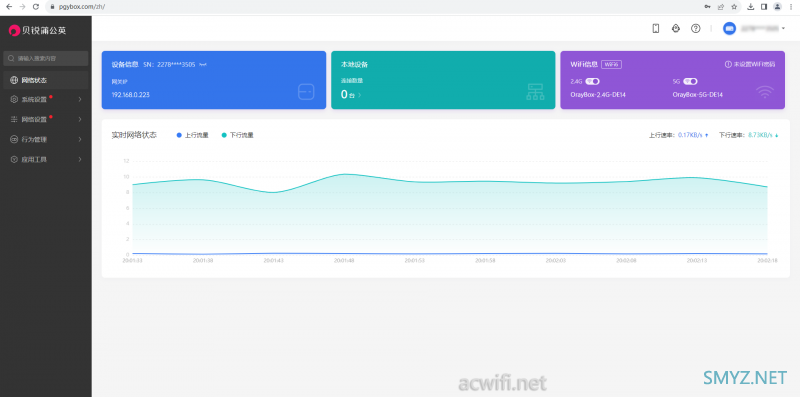Screen dimensions: 800x397
Task: Open the customer service headset icon
Action: coord(676,29)
